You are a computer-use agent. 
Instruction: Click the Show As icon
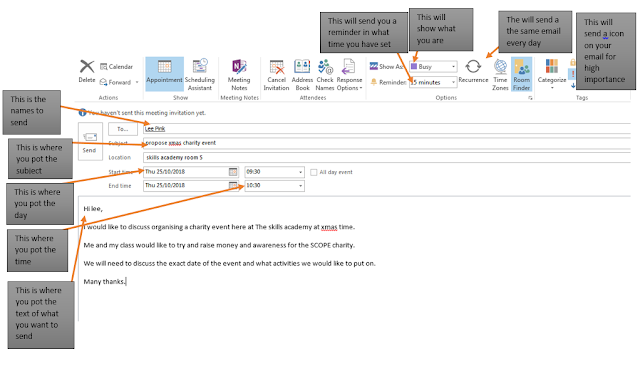coord(373,66)
